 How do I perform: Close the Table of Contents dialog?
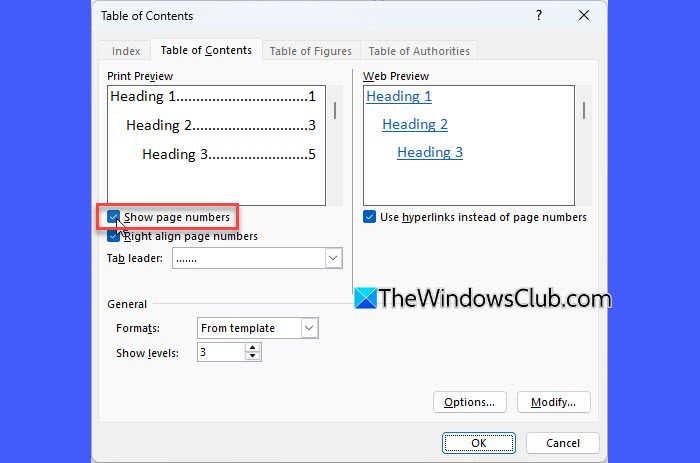pyautogui.click(x=585, y=16)
